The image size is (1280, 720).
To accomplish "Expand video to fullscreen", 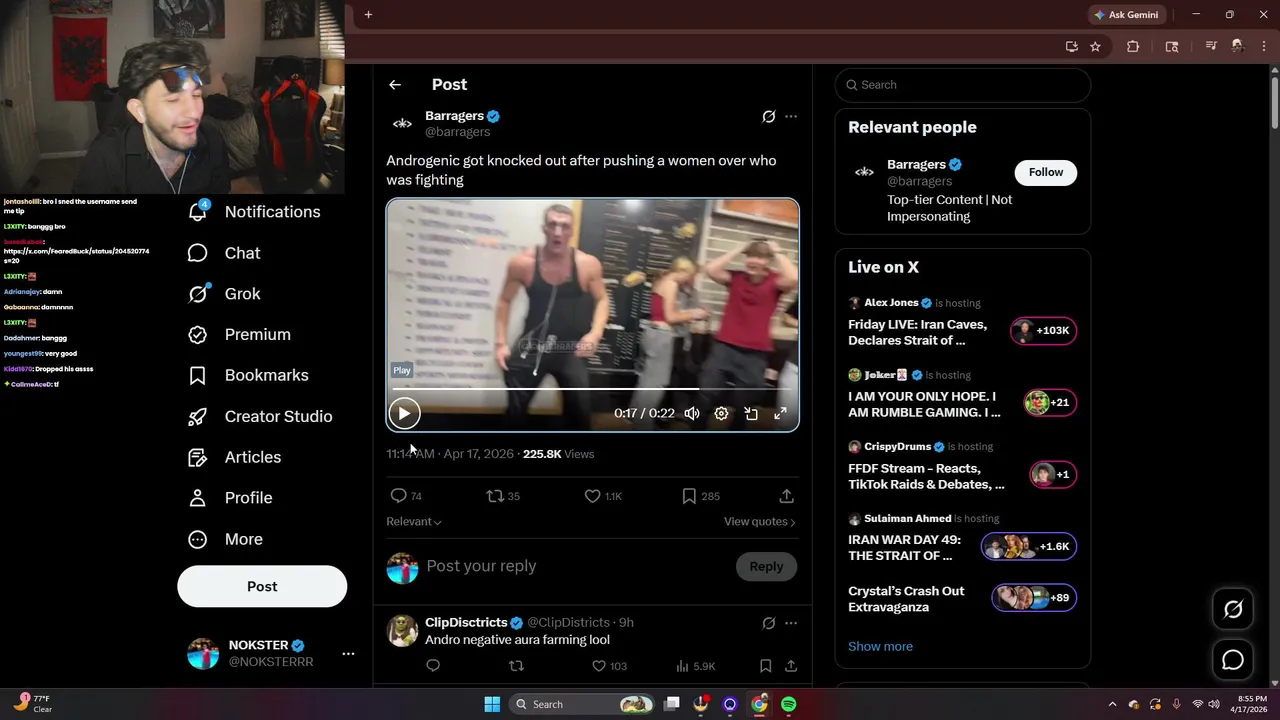I will tap(781, 413).
